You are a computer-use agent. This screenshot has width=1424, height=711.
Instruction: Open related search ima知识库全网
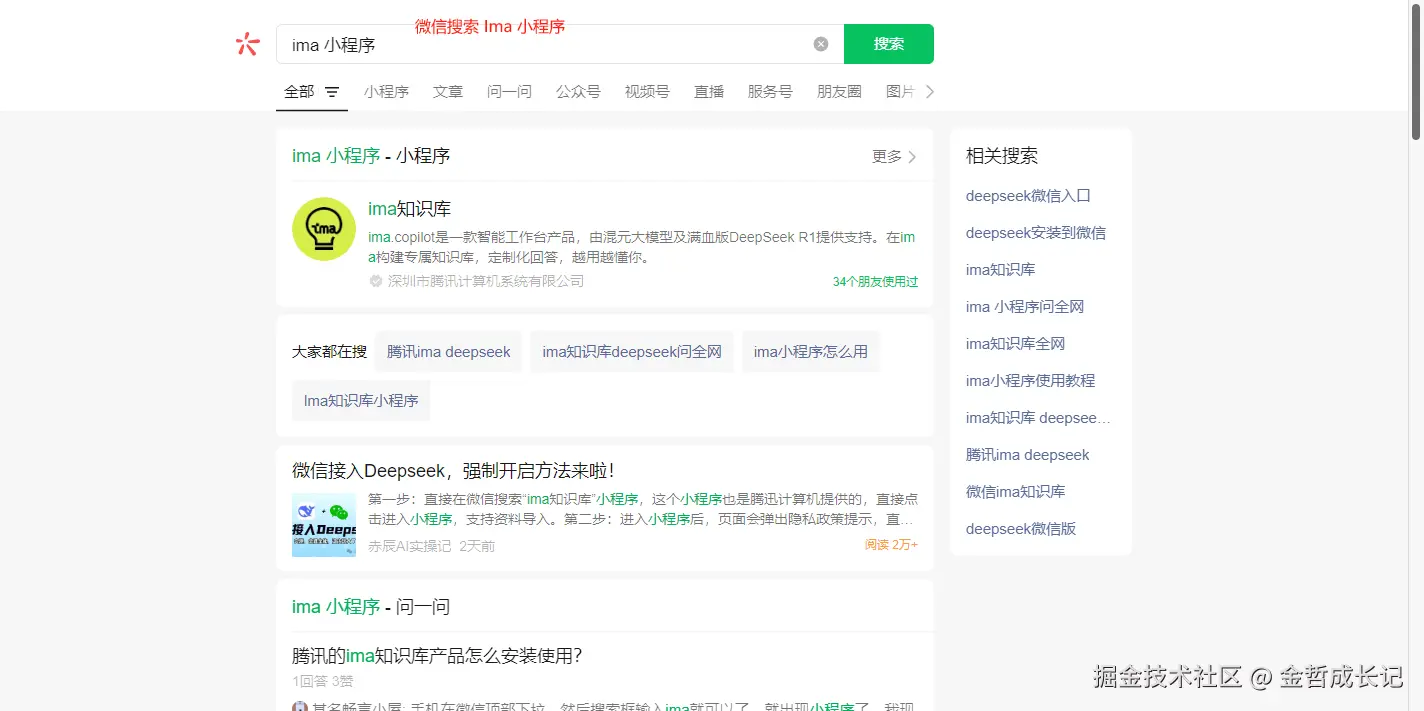[x=1015, y=344]
